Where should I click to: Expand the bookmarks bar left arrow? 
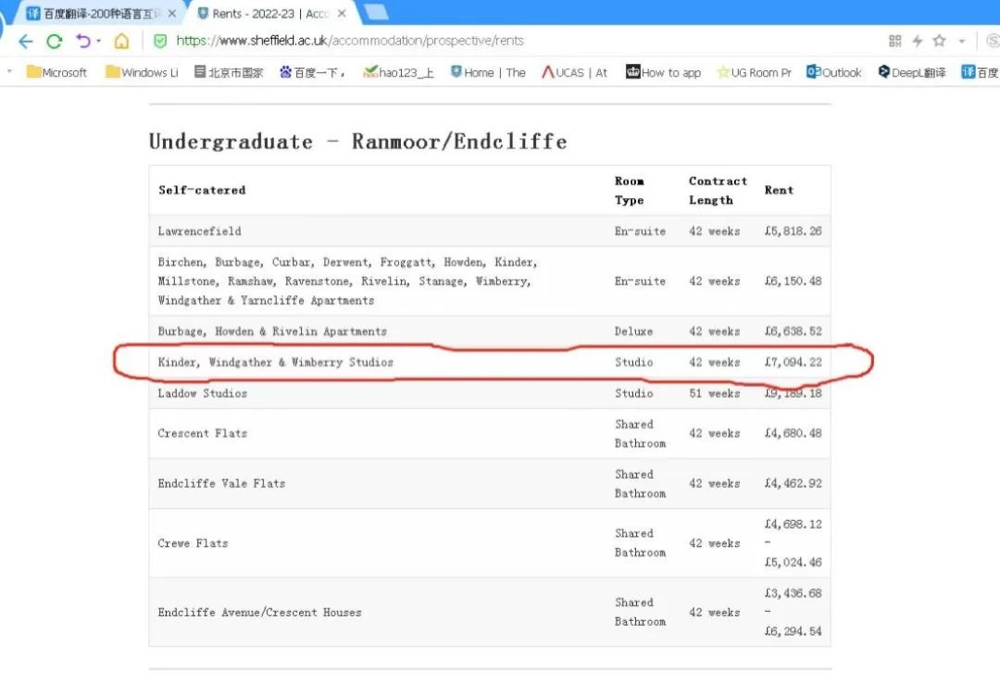coord(10,72)
